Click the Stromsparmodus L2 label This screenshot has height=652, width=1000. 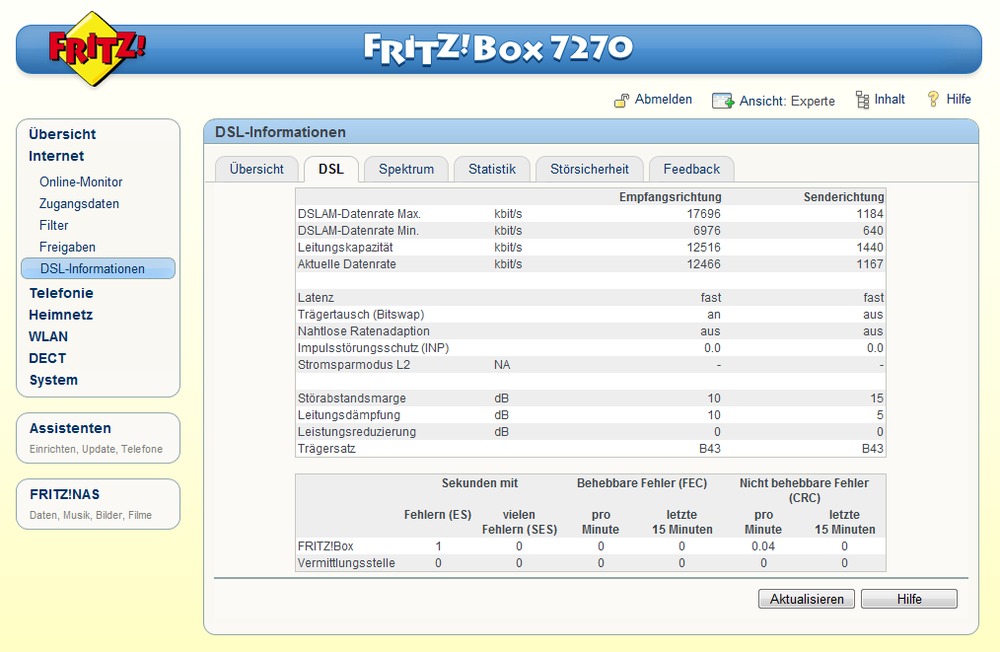click(x=354, y=365)
